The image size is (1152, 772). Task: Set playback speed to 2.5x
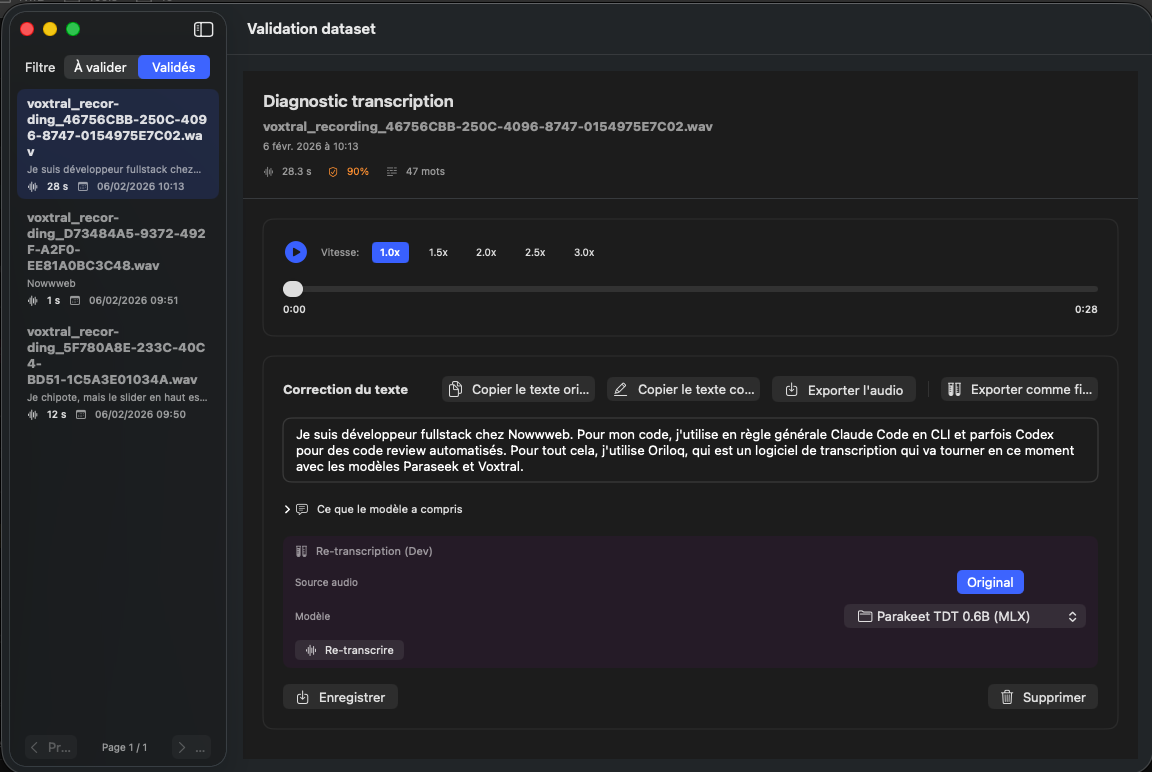[x=535, y=252]
